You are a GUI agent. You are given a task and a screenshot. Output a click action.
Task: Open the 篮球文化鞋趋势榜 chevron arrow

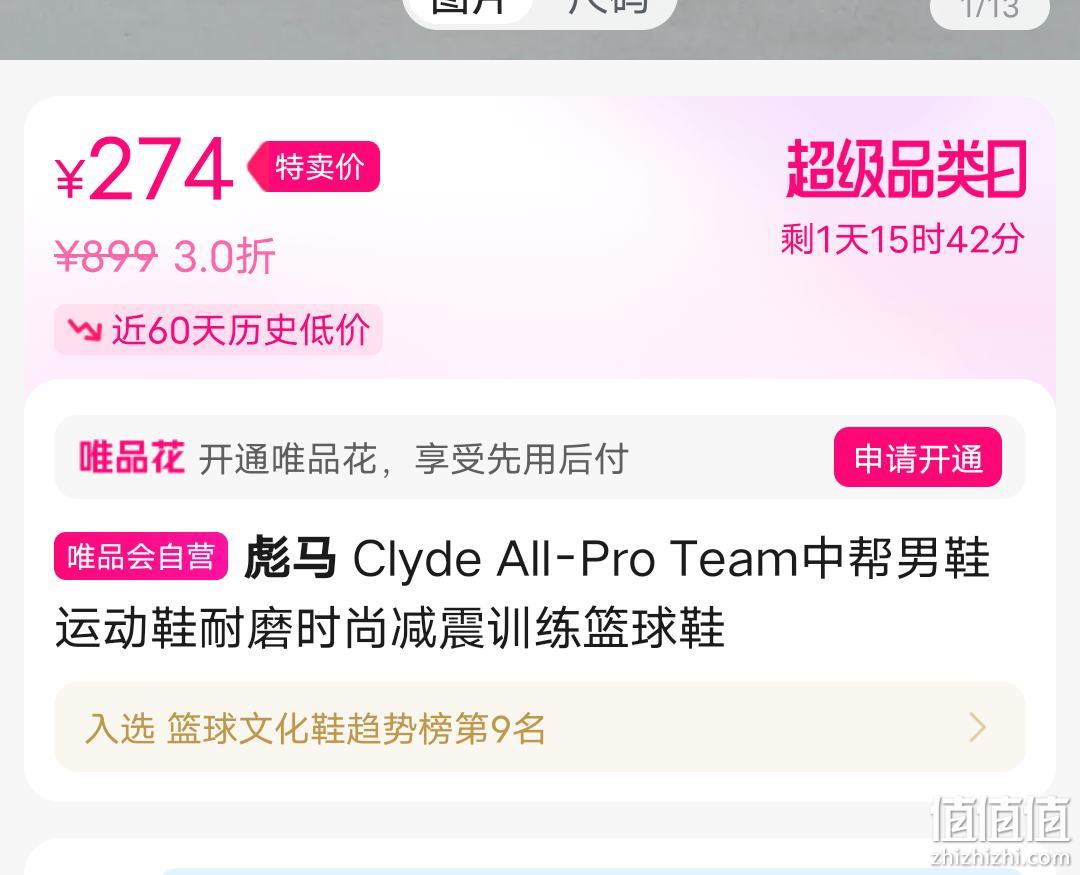(977, 728)
